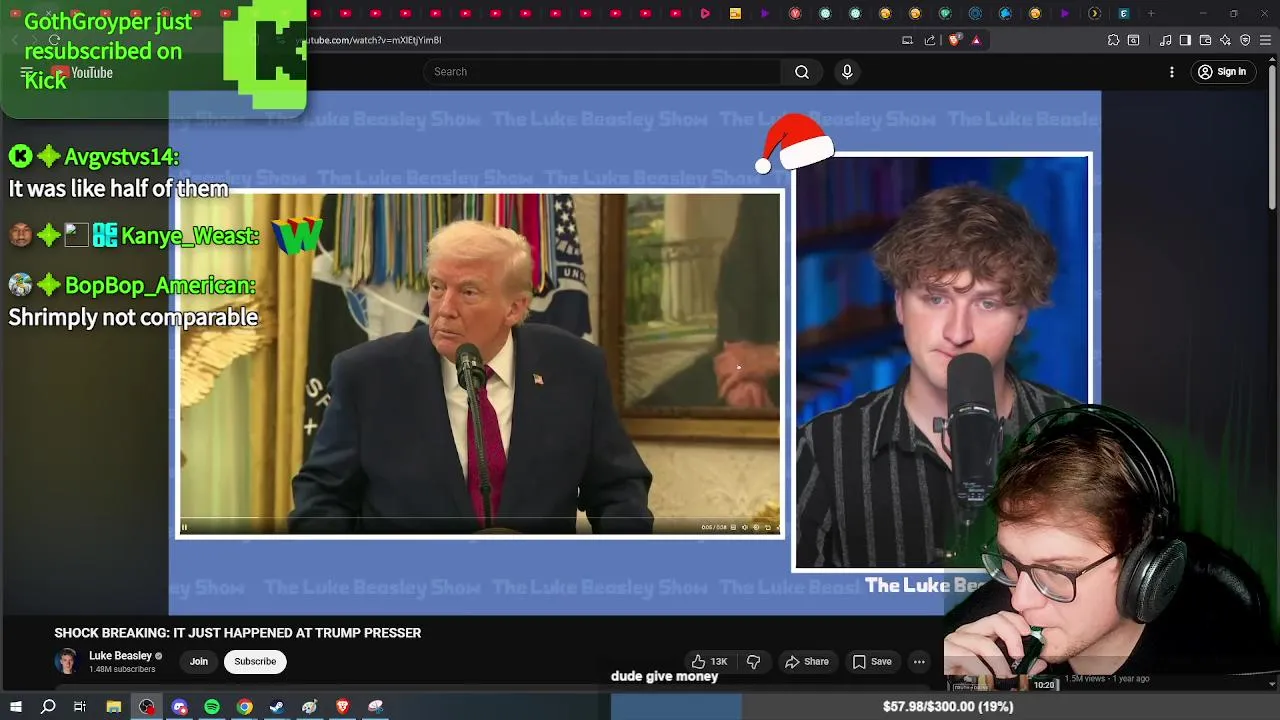
Task: Open Brave playlist music note icon
Action: coord(1166,40)
